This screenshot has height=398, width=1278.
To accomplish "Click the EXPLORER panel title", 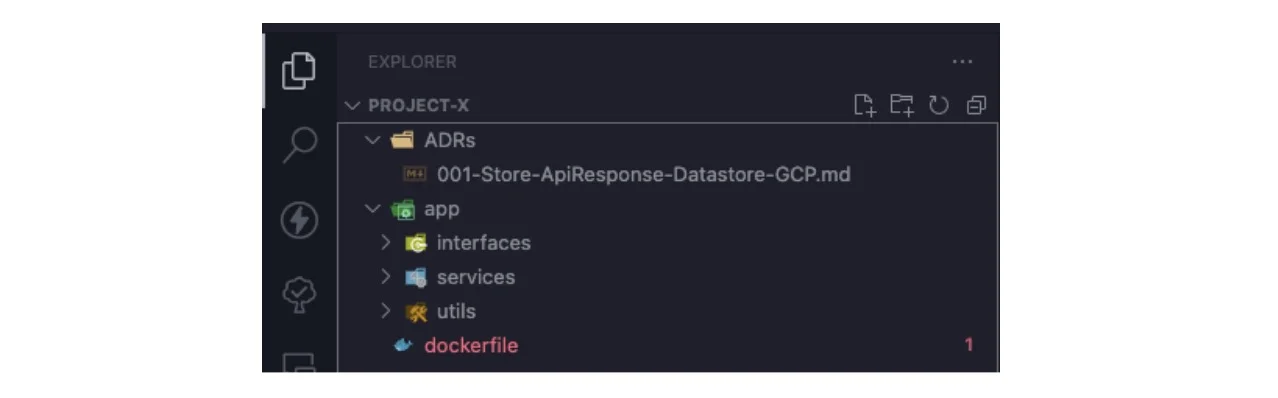I will point(412,62).
